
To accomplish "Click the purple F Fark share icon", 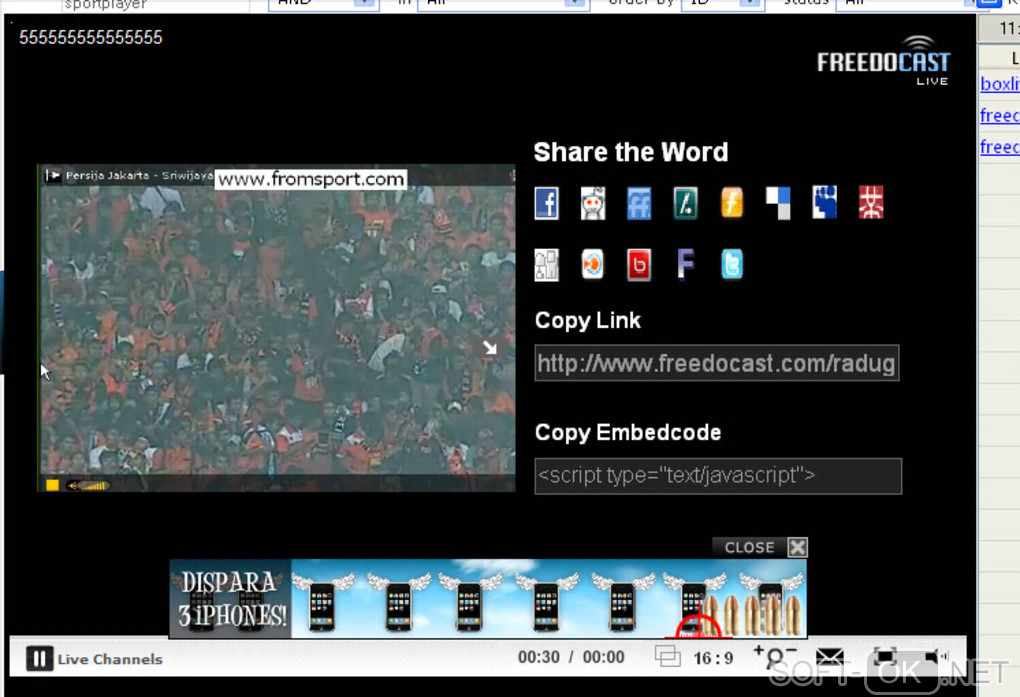I will pyautogui.click(x=686, y=264).
